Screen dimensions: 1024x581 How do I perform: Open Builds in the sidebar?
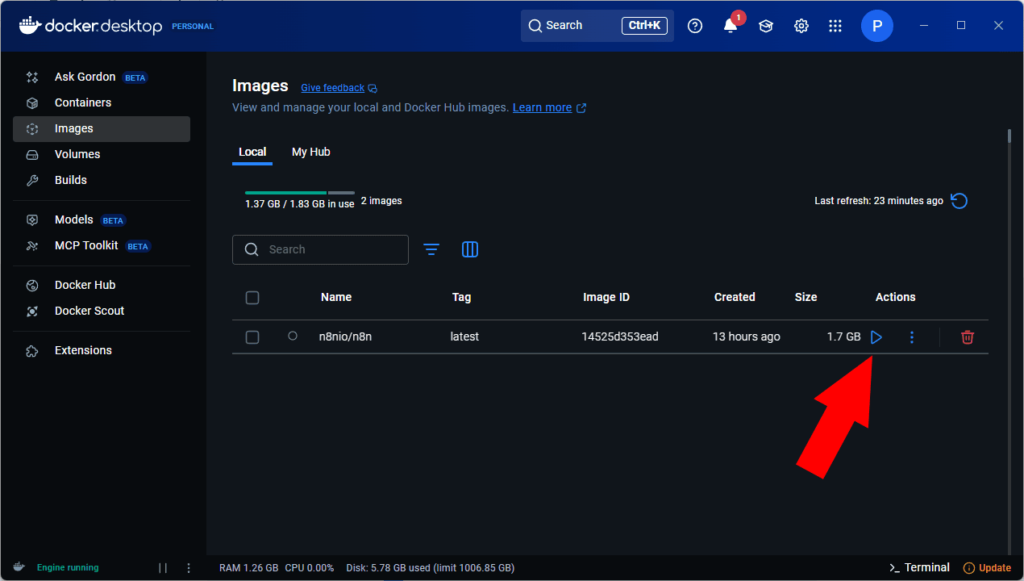tap(101, 180)
